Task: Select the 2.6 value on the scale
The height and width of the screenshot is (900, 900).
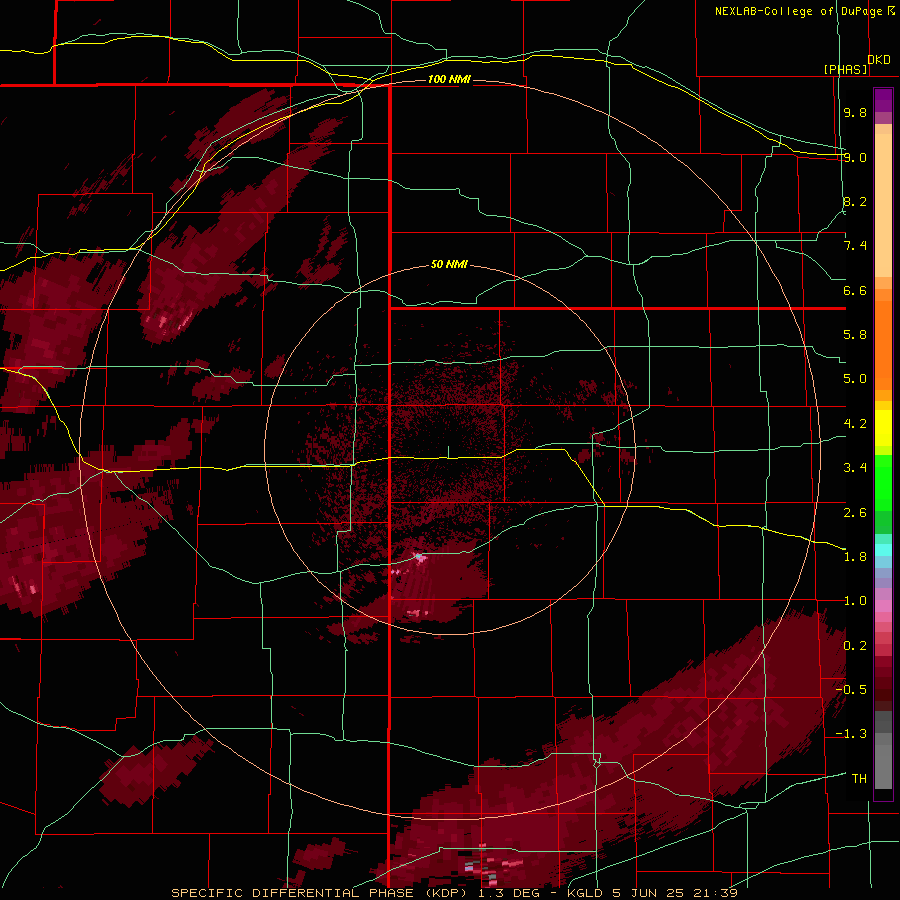Action: pos(855,513)
